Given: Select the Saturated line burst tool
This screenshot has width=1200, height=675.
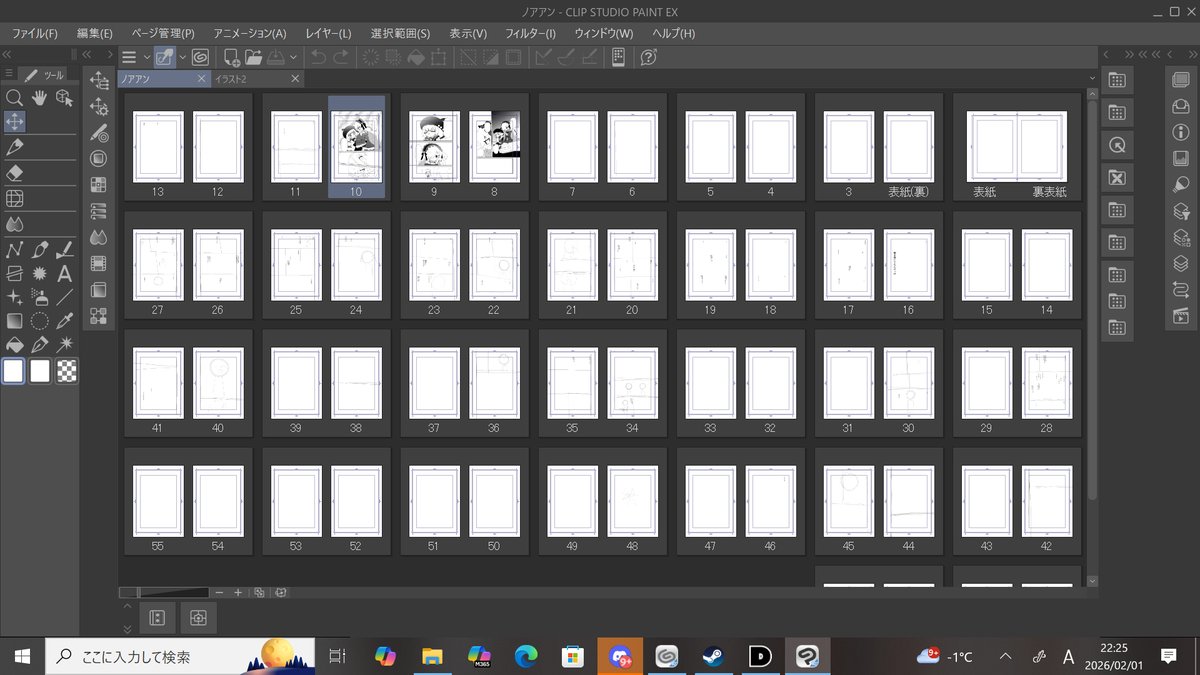Looking at the screenshot, I should pyautogui.click(x=40, y=273).
